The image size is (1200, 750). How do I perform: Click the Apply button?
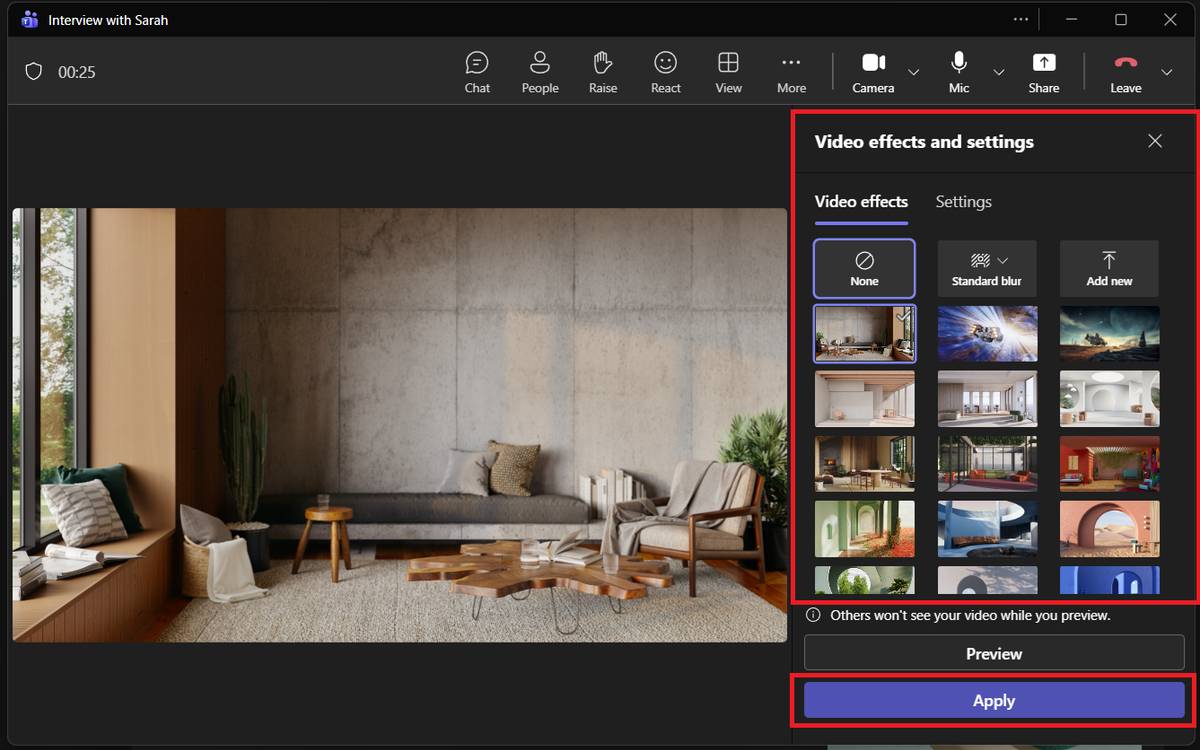tap(994, 701)
